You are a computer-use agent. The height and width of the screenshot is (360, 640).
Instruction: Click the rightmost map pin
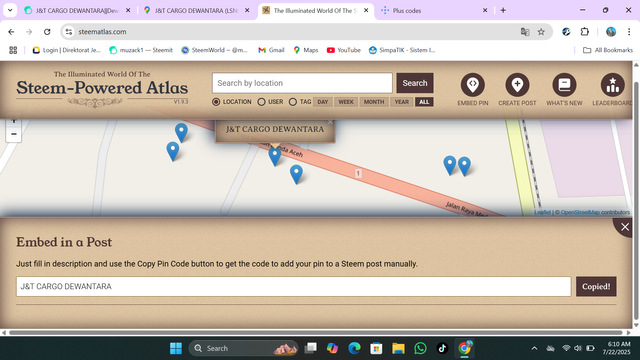464,166
